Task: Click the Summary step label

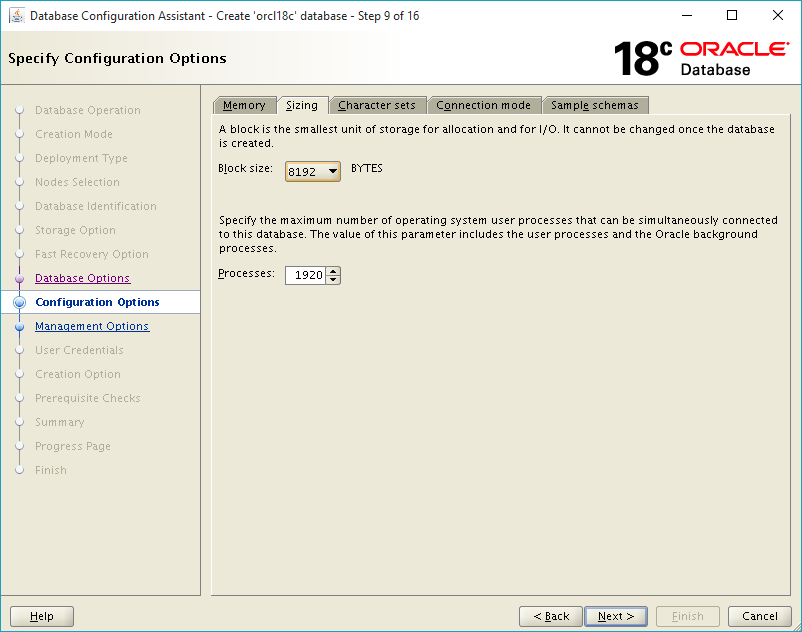Action: click(59, 422)
